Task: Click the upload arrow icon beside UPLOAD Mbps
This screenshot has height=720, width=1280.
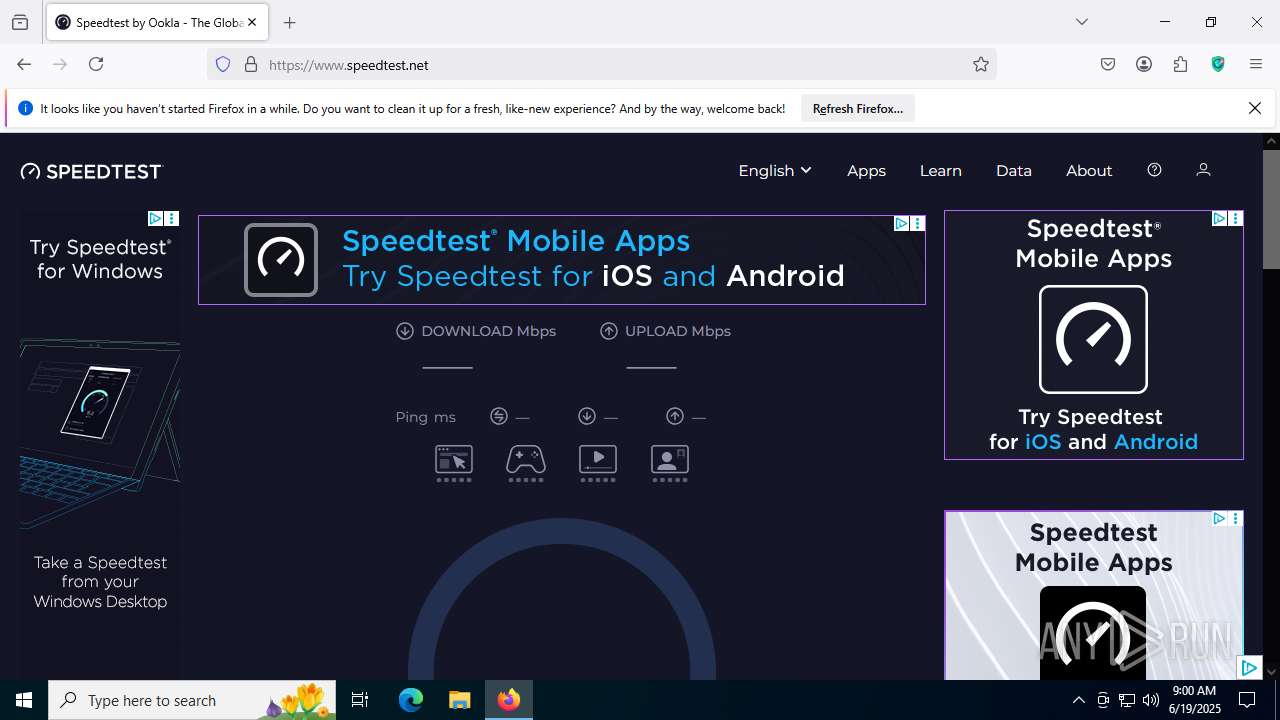Action: pyautogui.click(x=609, y=331)
